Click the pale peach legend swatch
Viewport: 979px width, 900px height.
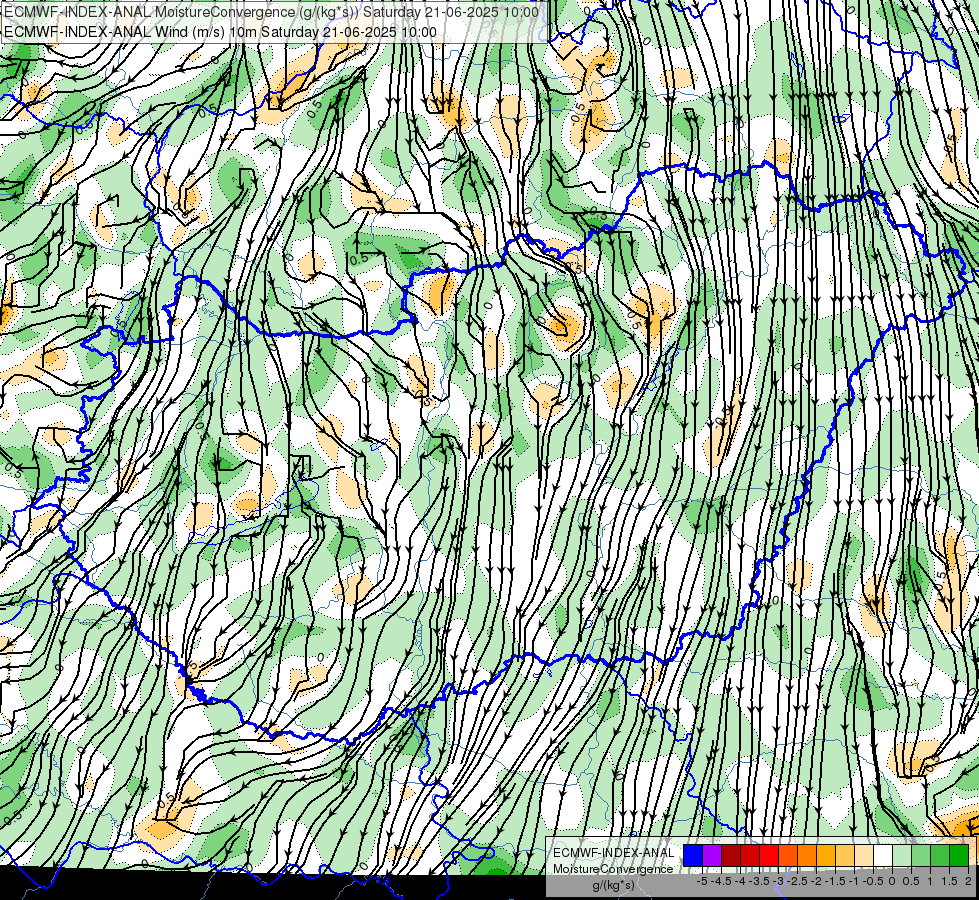click(x=864, y=855)
